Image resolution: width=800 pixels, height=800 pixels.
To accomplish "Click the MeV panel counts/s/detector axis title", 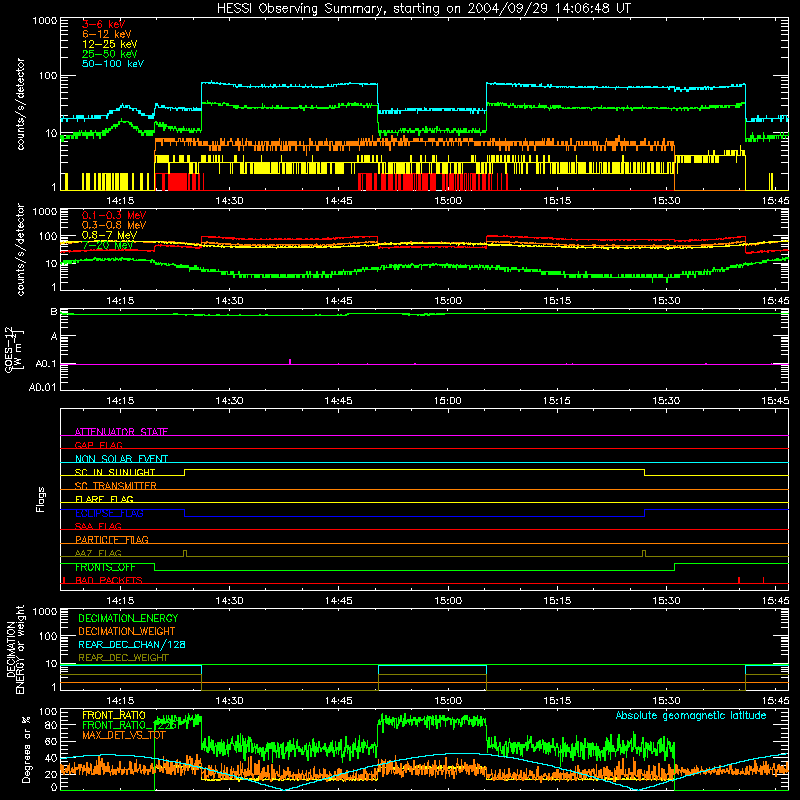I will 20,250.
